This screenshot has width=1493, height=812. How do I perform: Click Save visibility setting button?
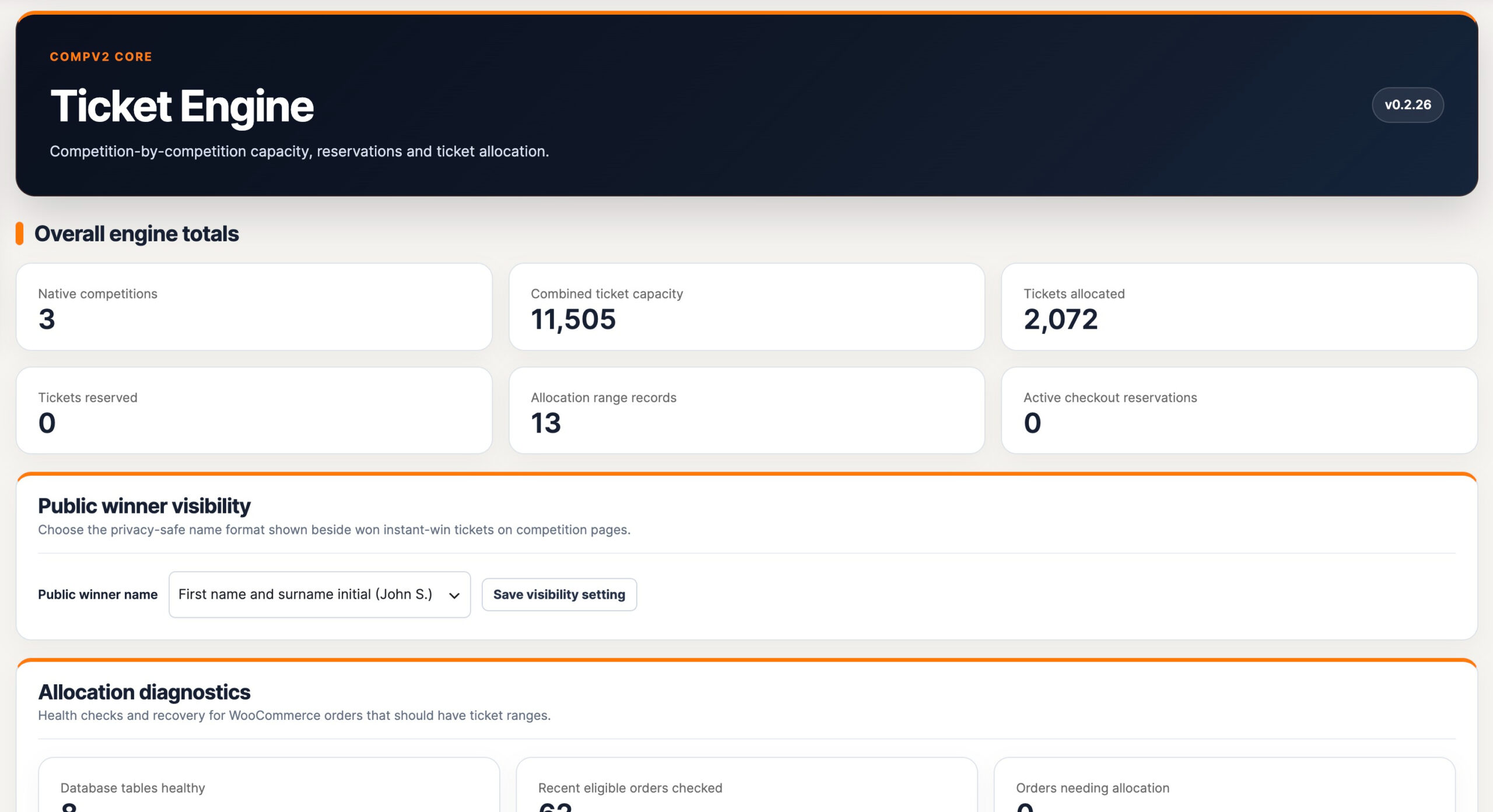[559, 594]
